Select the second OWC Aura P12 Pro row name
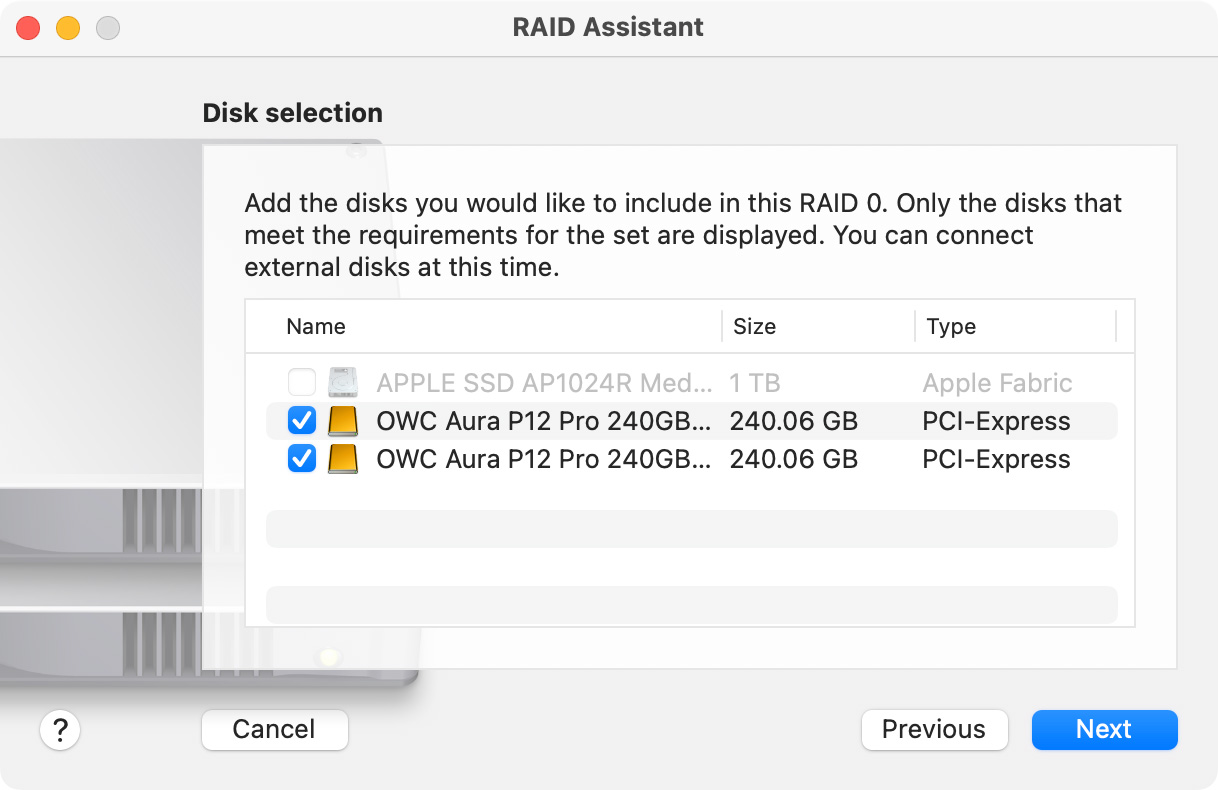The image size is (1218, 790). coord(544,459)
